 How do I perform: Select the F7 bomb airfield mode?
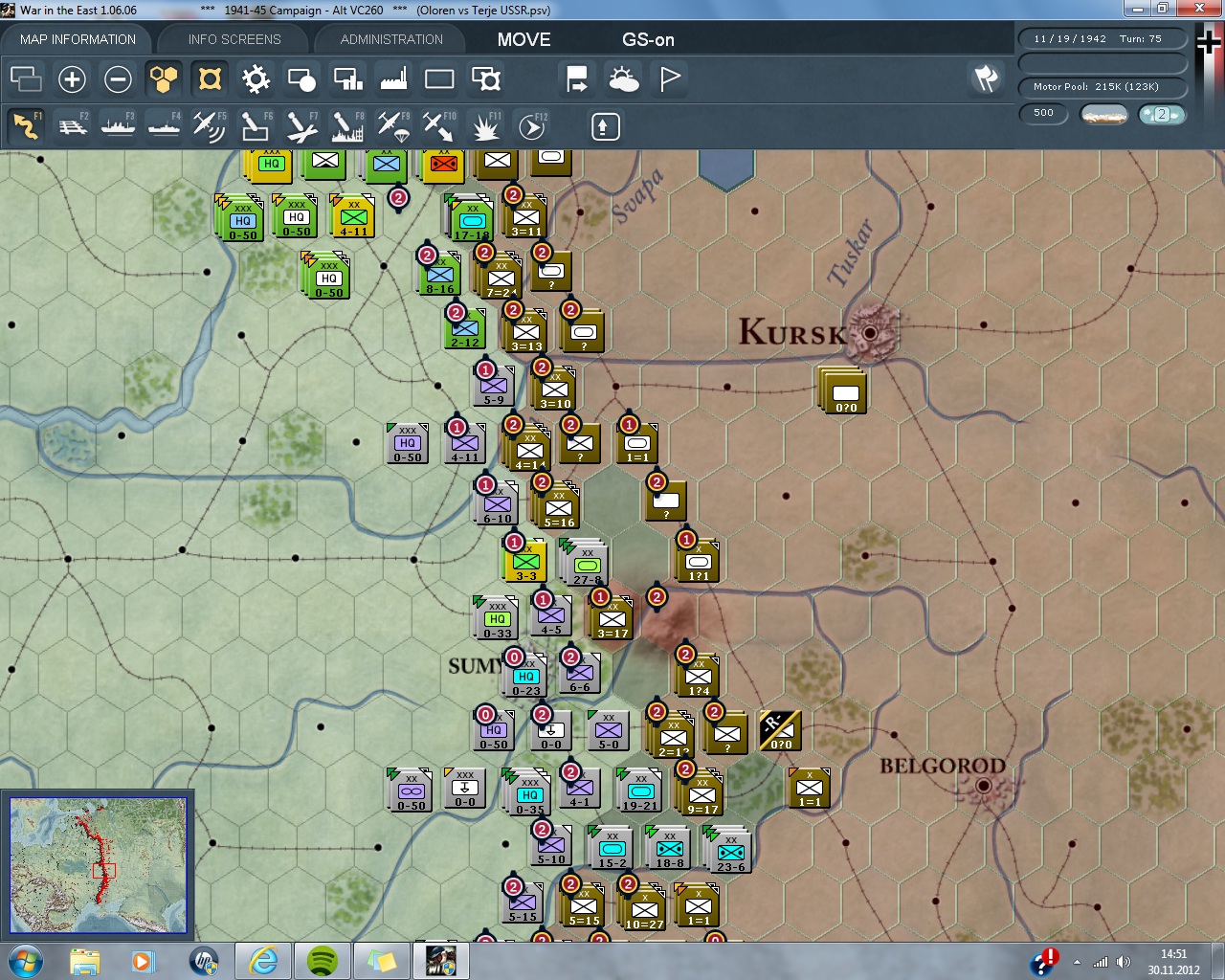pyautogui.click(x=301, y=126)
